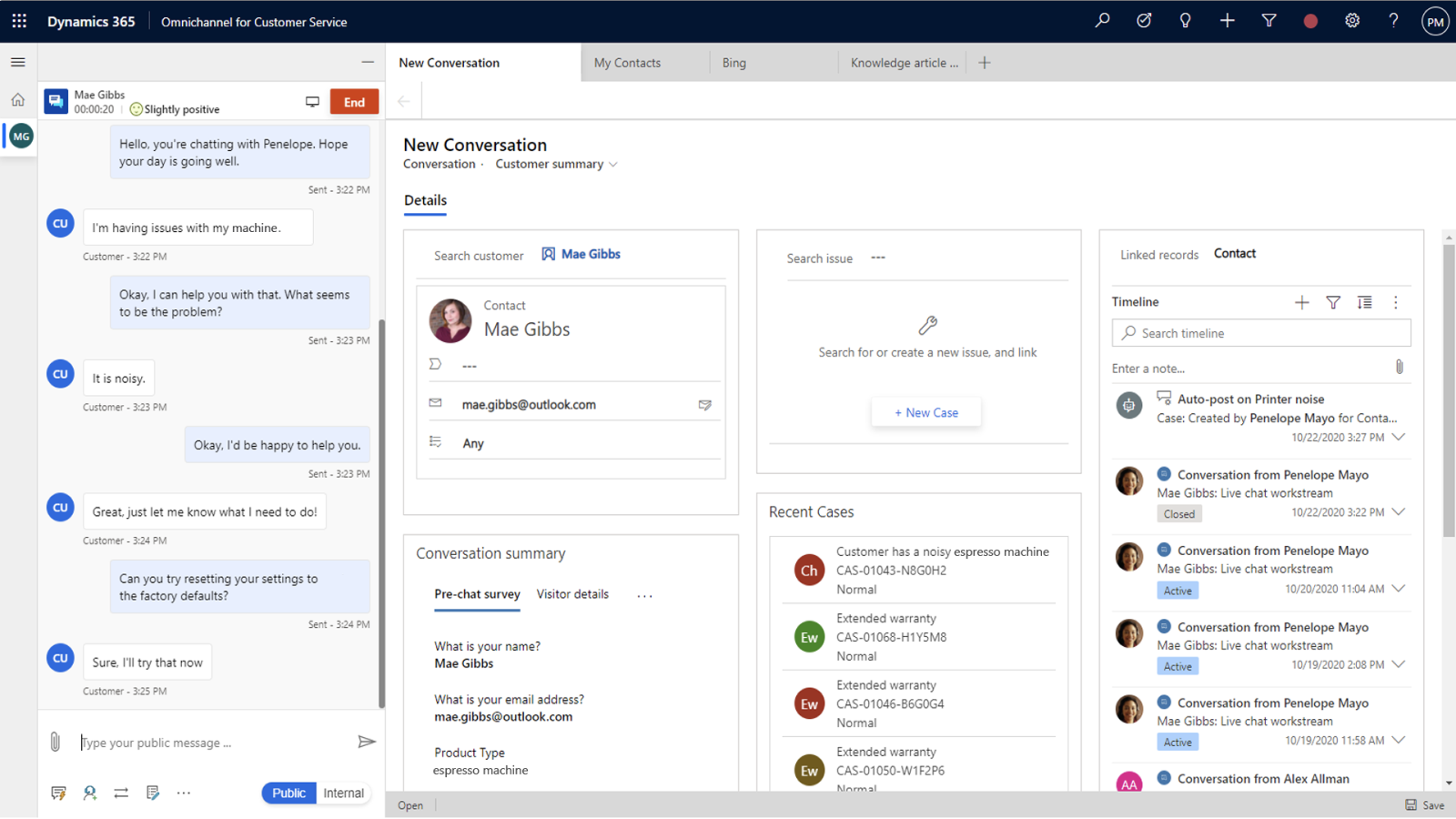End the chat with Mae Gibbs
Viewport: 1456px width, 819px height.
coord(354,101)
